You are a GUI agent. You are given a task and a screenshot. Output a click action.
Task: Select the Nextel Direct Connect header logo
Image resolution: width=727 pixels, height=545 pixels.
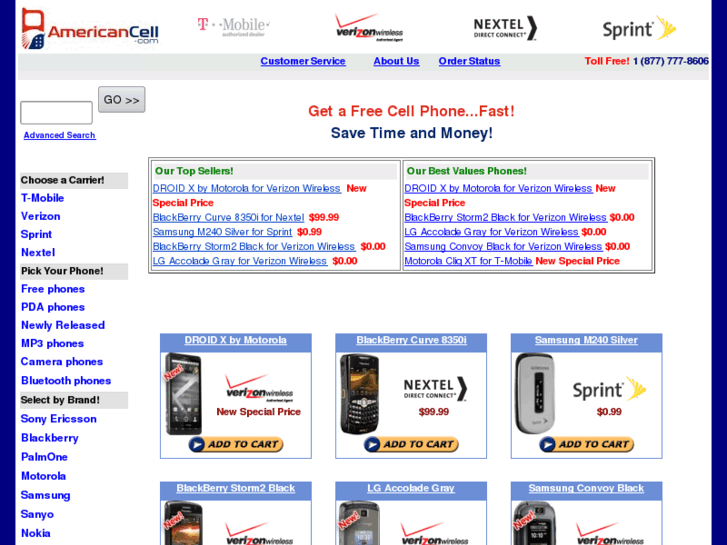tap(505, 28)
